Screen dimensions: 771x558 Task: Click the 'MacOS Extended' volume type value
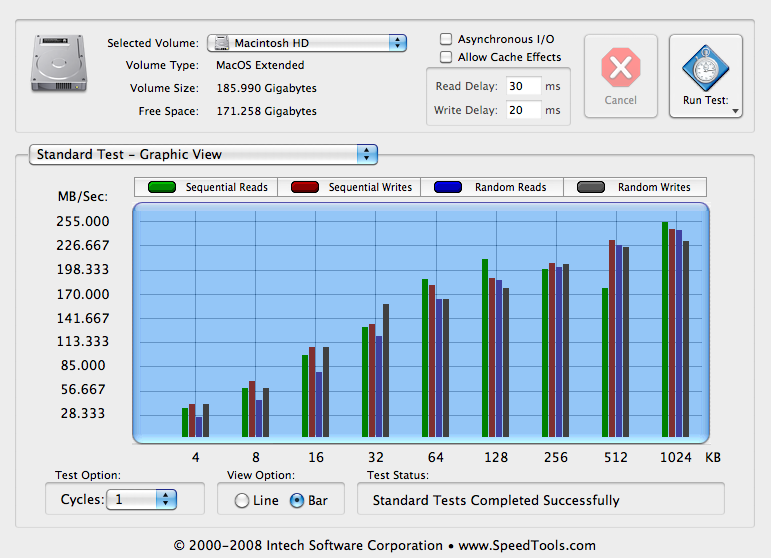(x=260, y=65)
